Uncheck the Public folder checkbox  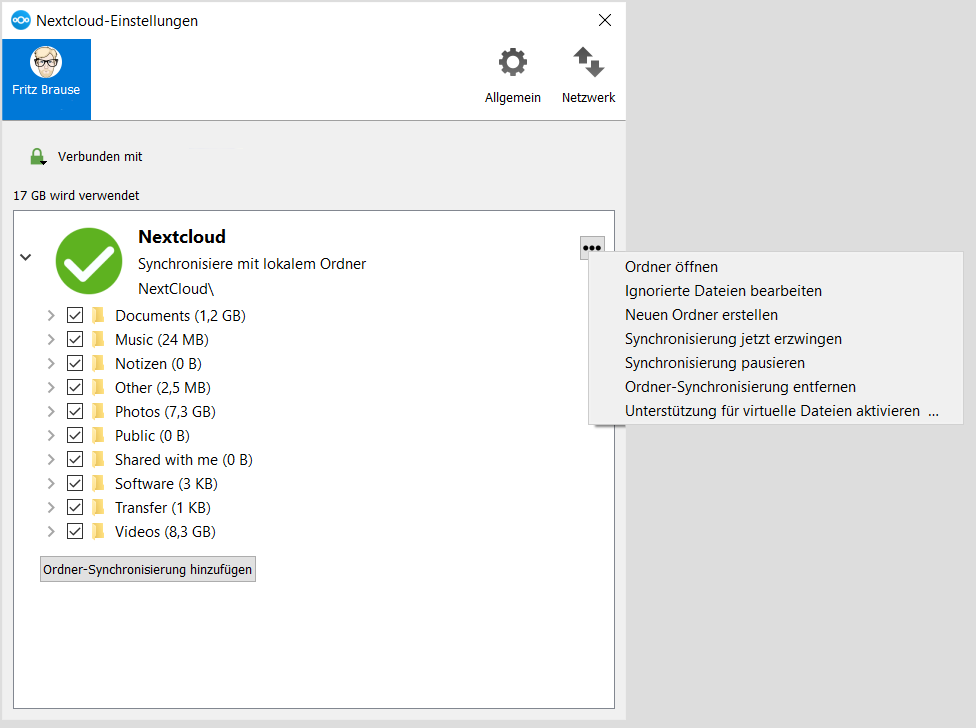75,436
